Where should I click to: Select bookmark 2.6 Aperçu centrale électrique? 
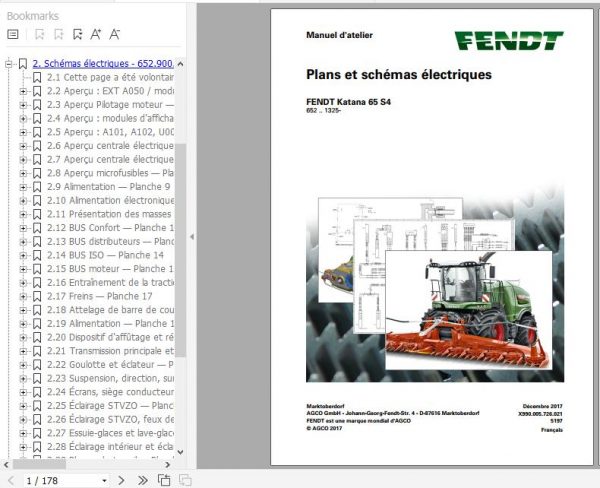click(110, 146)
